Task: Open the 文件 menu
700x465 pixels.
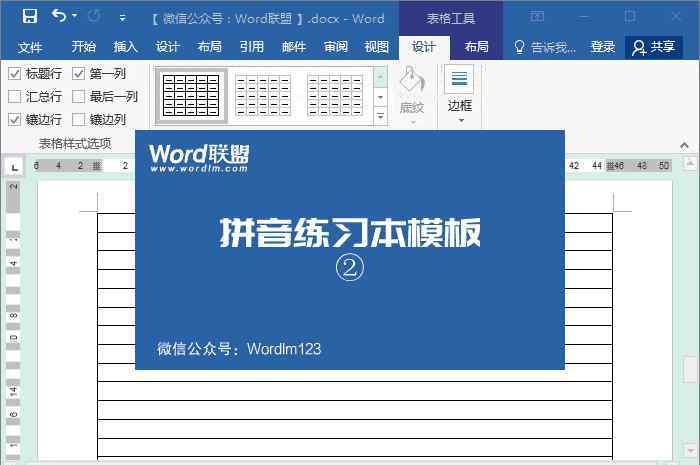Action: 30,47
